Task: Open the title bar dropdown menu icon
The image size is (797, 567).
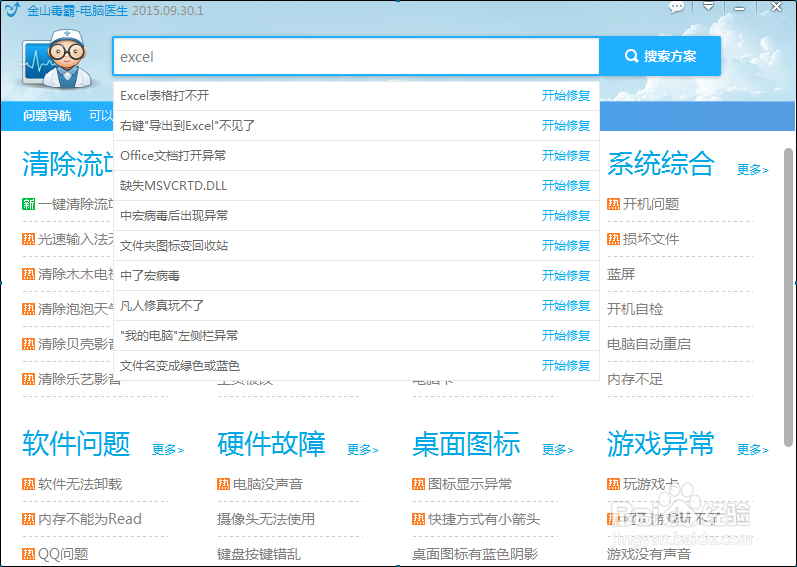Action: (708, 7)
